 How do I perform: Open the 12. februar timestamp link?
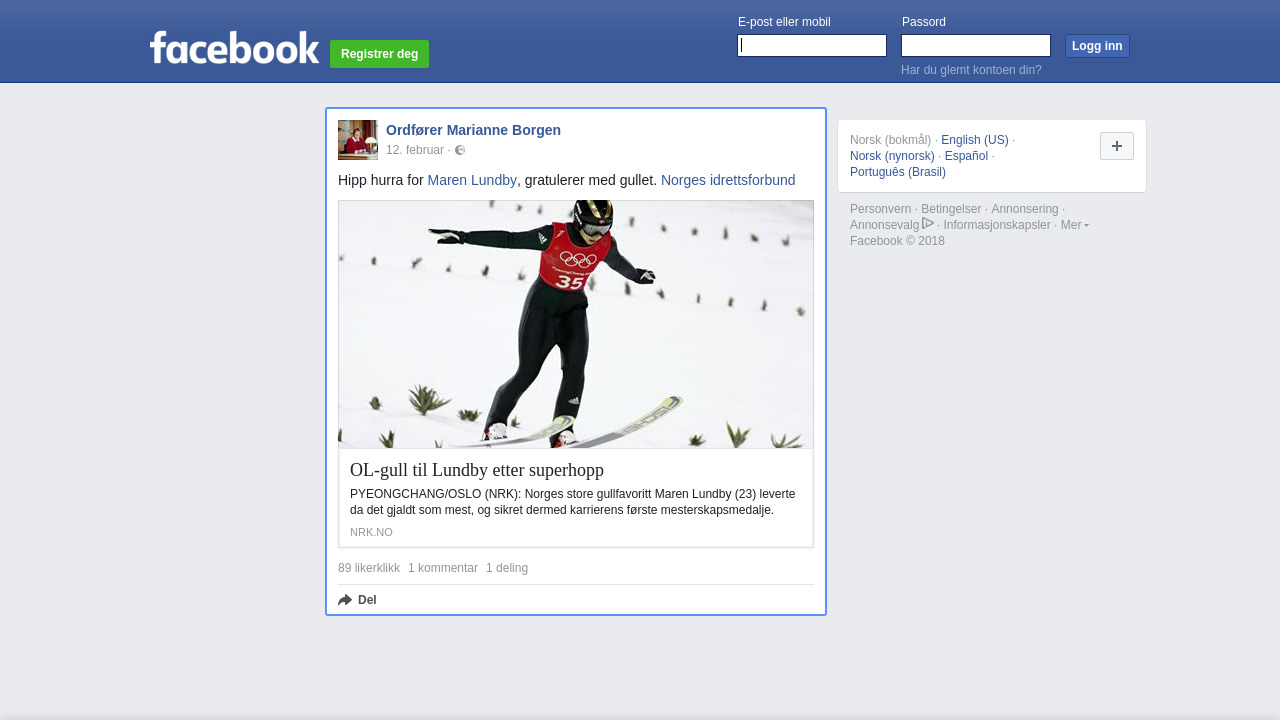(x=415, y=150)
